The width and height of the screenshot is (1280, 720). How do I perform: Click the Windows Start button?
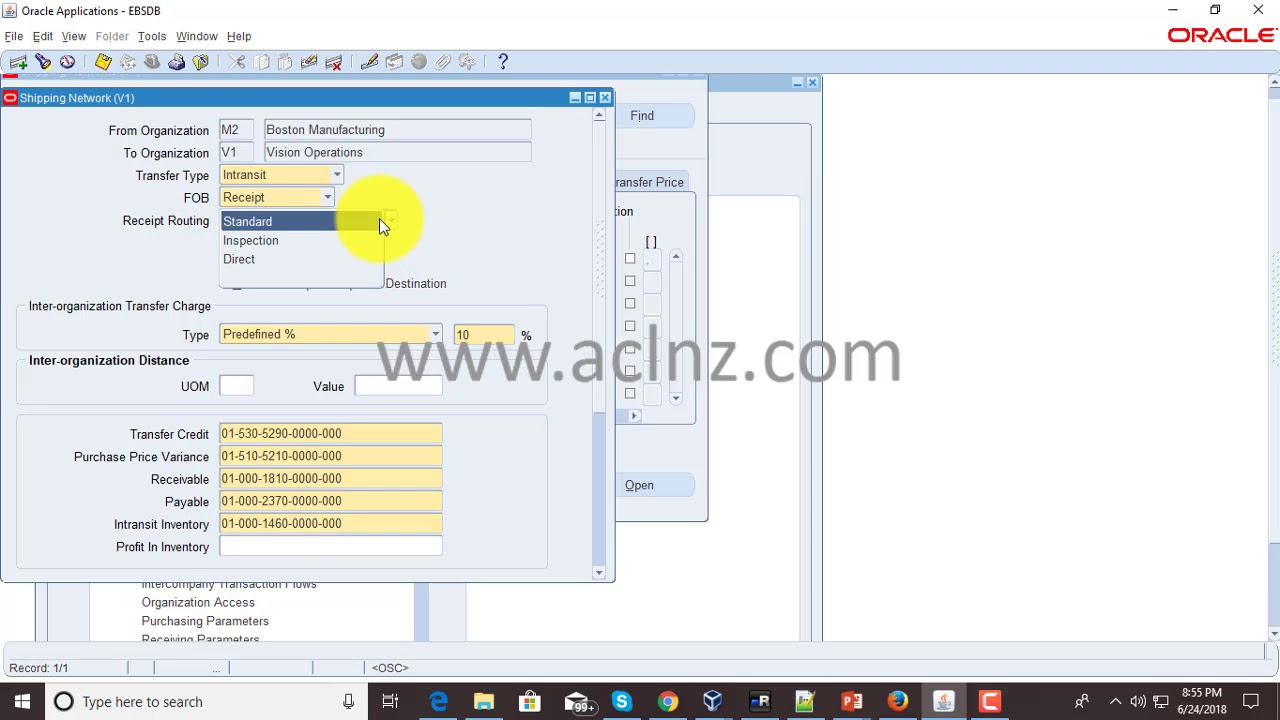22,701
